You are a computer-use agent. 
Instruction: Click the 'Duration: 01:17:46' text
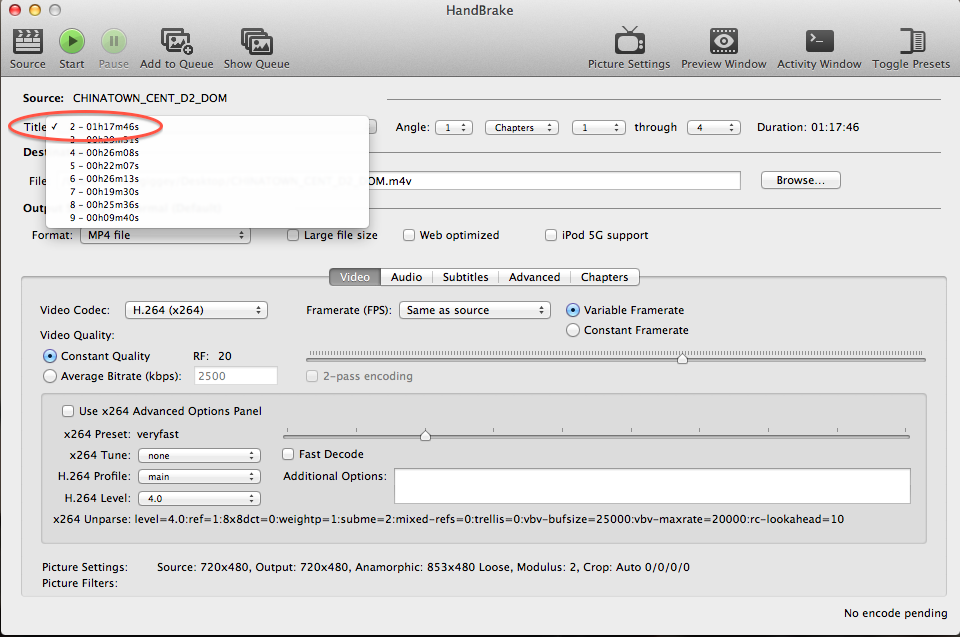click(808, 127)
